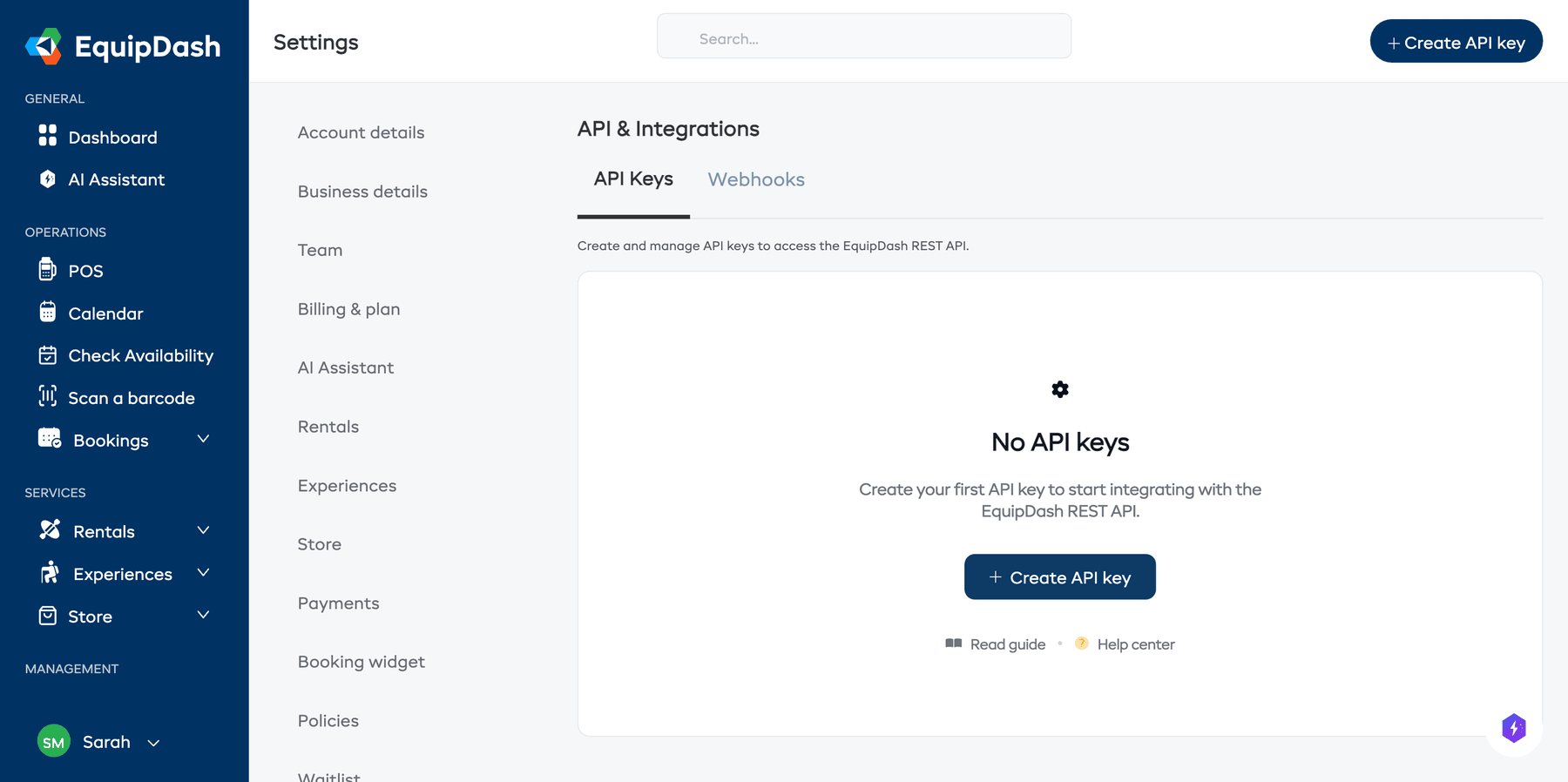Click Scan a barcode label

click(x=132, y=398)
